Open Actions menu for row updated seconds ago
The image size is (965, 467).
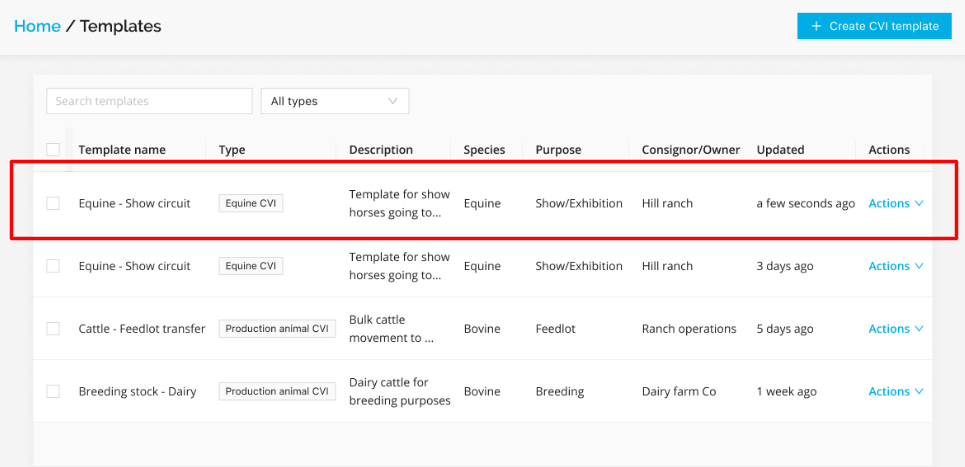point(895,203)
